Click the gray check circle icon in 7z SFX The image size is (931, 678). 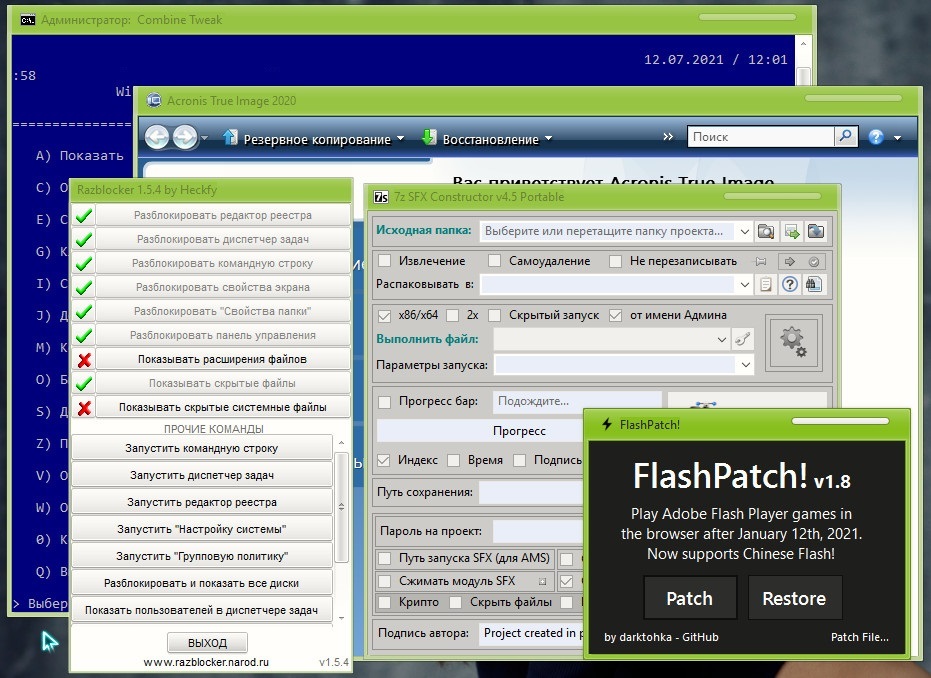click(x=814, y=261)
